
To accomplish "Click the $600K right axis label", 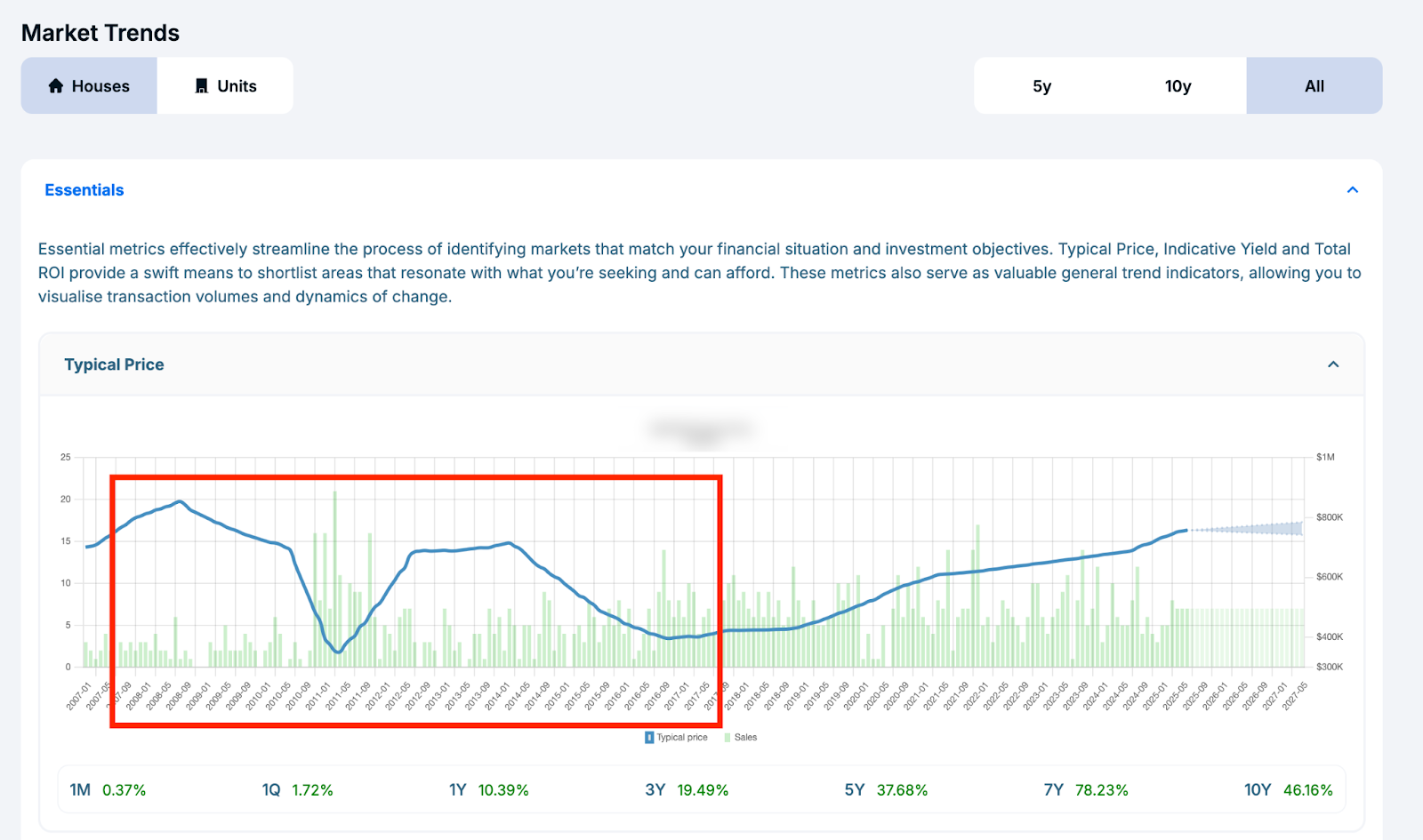I will 1330,577.
